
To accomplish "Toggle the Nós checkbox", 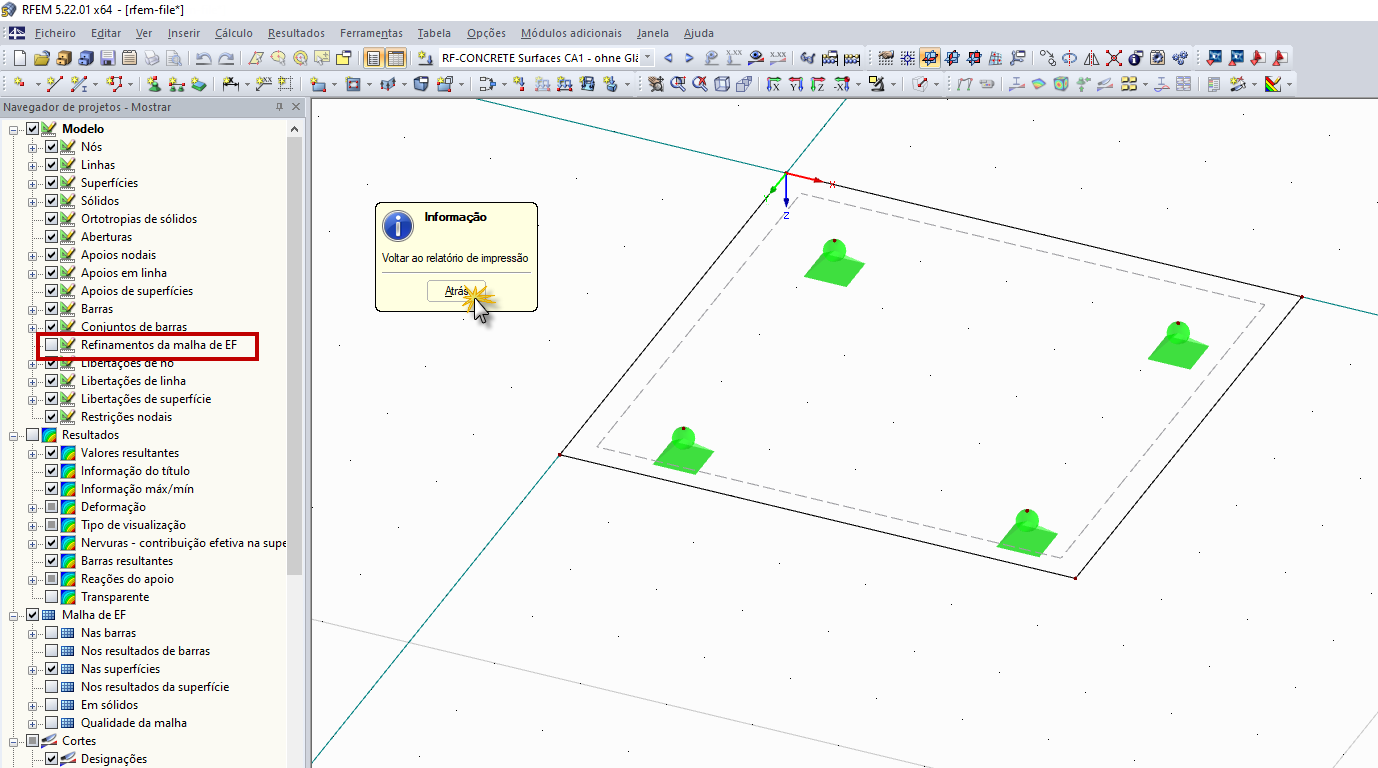I will [x=52, y=147].
